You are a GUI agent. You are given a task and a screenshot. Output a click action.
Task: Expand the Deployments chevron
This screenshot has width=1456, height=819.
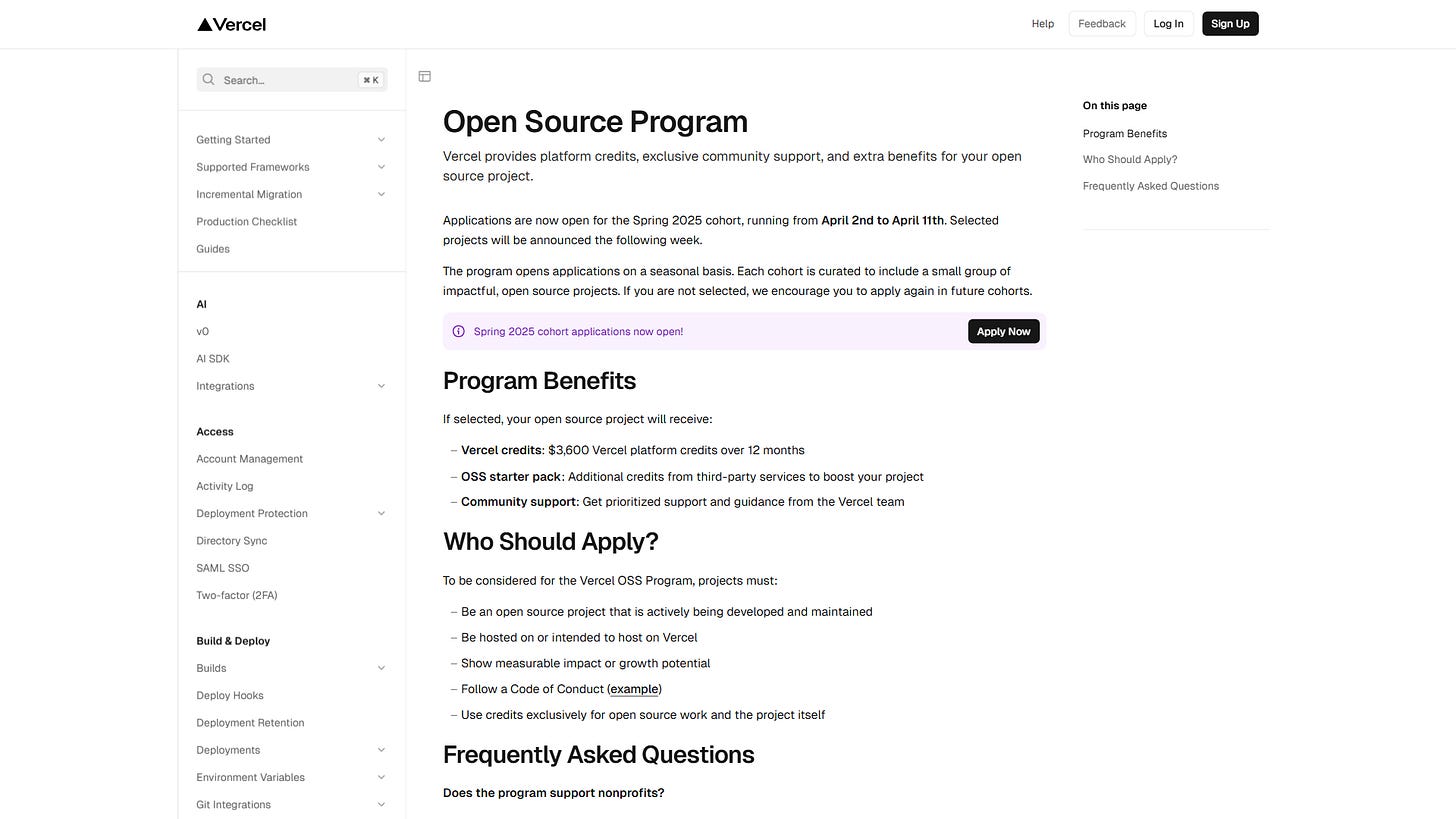pos(381,750)
